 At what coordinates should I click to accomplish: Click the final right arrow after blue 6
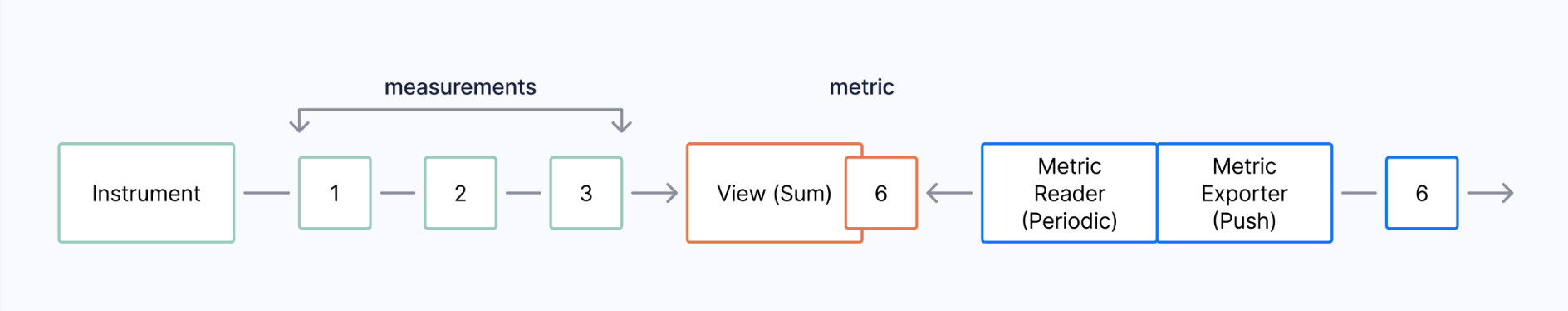(x=1490, y=193)
